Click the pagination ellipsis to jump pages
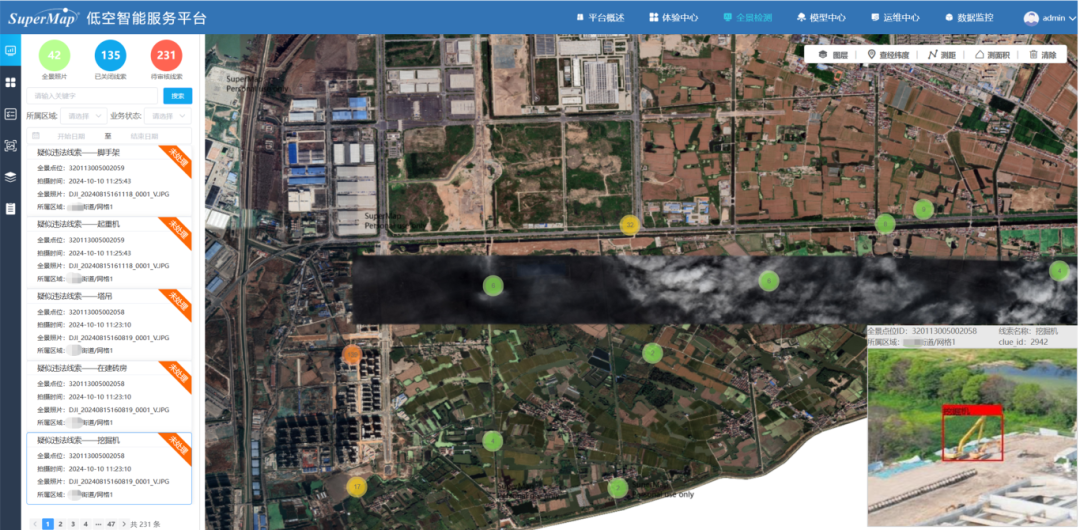This screenshot has width=1080, height=530. click(98, 524)
